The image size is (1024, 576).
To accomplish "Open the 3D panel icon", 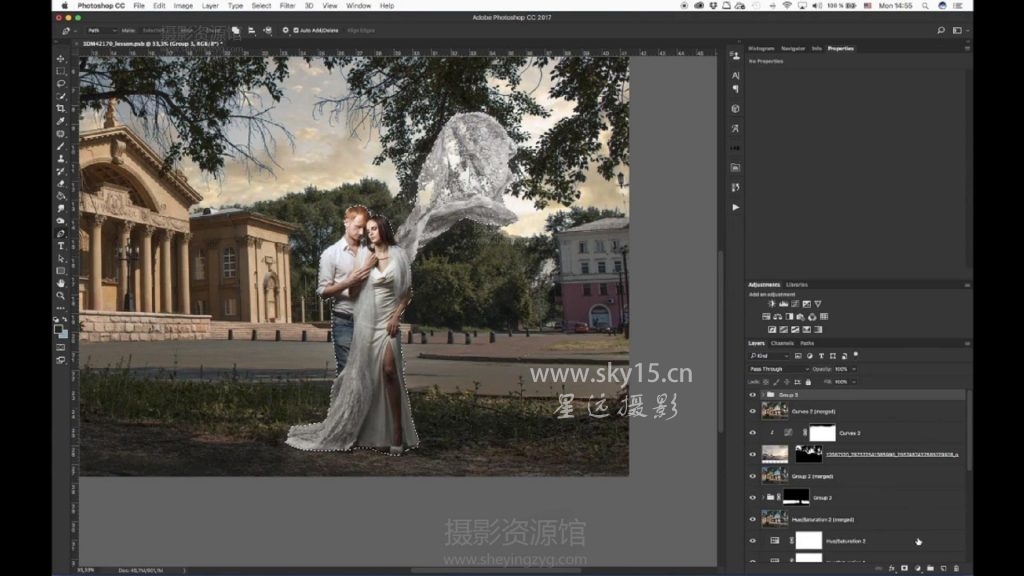I will click(735, 108).
